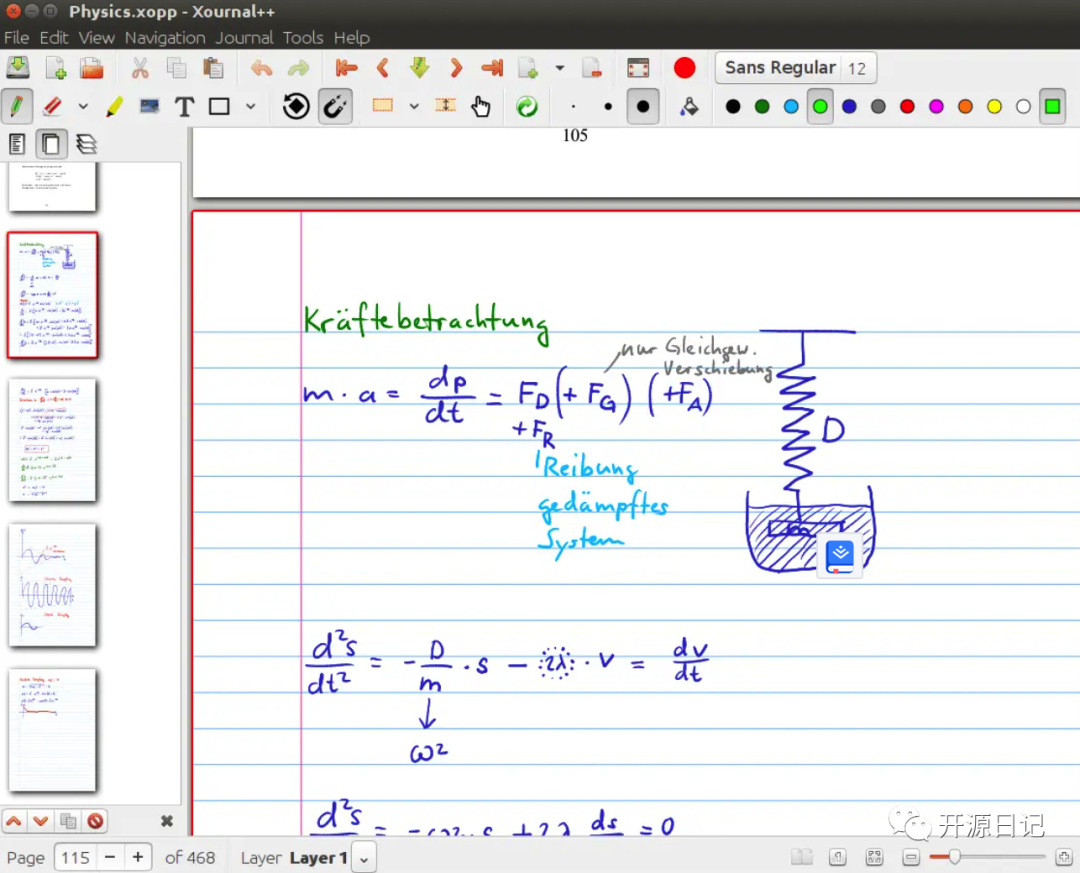This screenshot has height=873, width=1080.
Task: Choose the Select Rectangle tool
Action: [x=382, y=105]
